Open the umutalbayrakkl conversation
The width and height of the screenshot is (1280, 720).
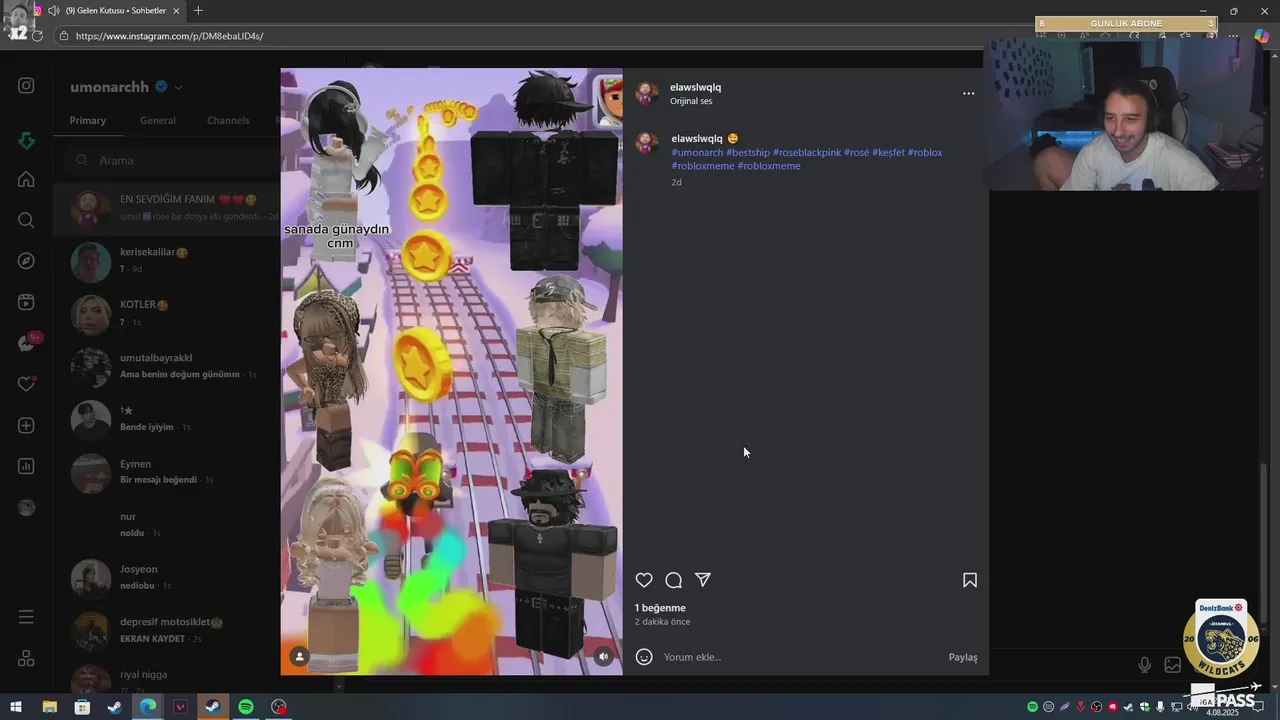(x=167, y=366)
